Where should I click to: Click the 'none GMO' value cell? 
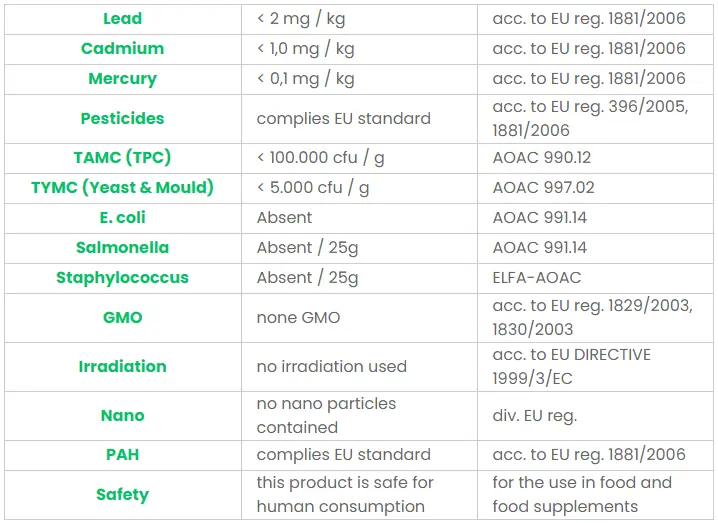(x=298, y=317)
